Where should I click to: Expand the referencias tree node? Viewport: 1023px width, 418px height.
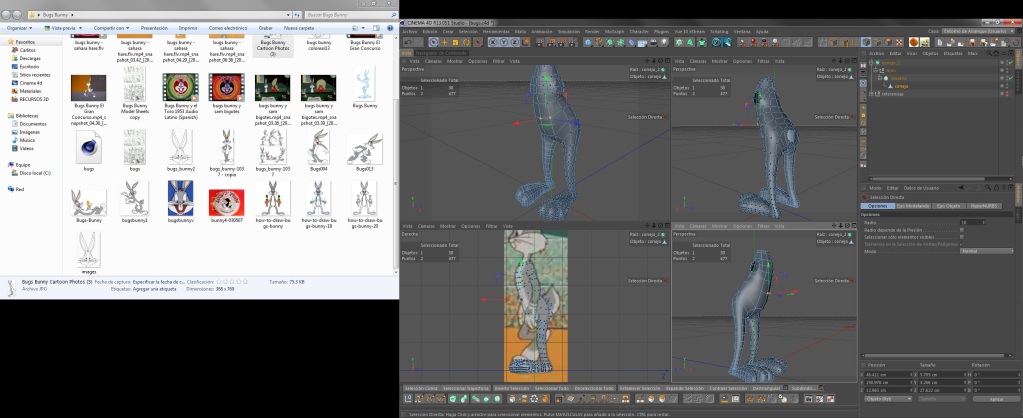pyautogui.click(x=870, y=94)
